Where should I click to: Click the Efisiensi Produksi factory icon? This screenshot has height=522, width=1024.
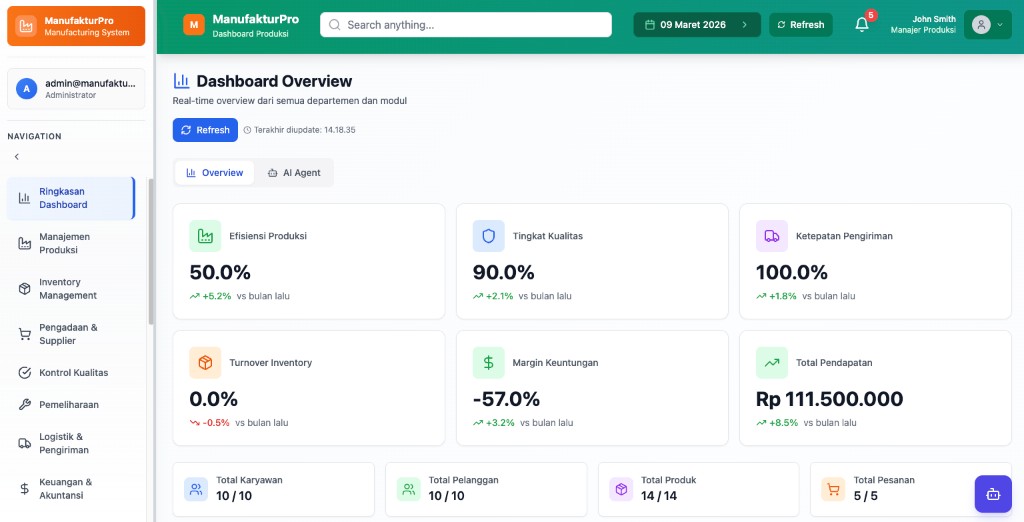205,236
